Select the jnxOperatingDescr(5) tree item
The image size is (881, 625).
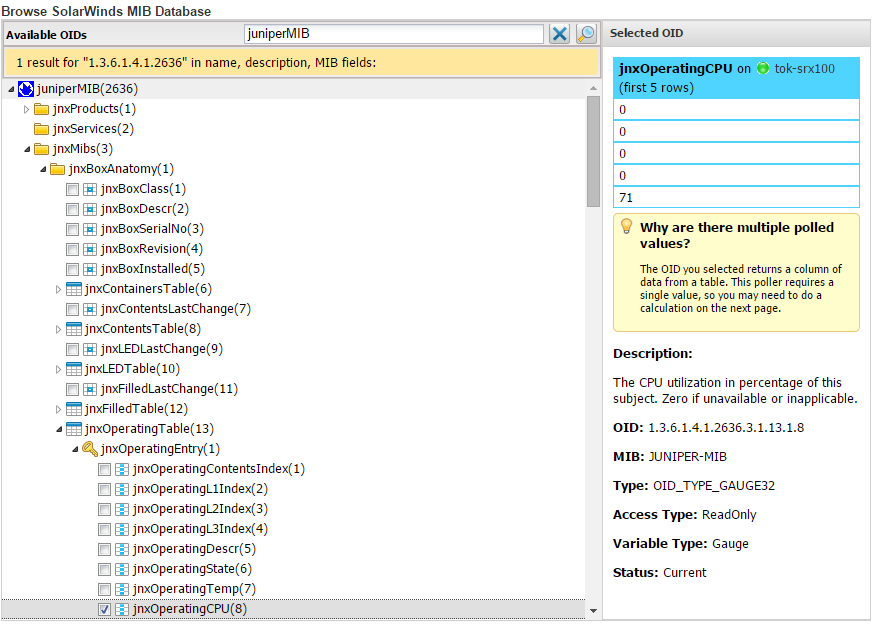pos(194,549)
